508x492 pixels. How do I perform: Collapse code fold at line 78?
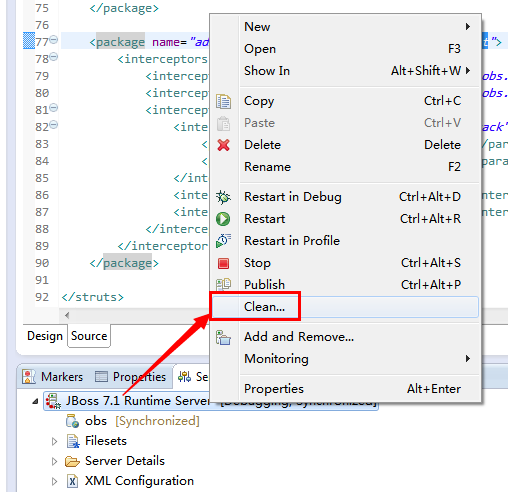(54, 56)
